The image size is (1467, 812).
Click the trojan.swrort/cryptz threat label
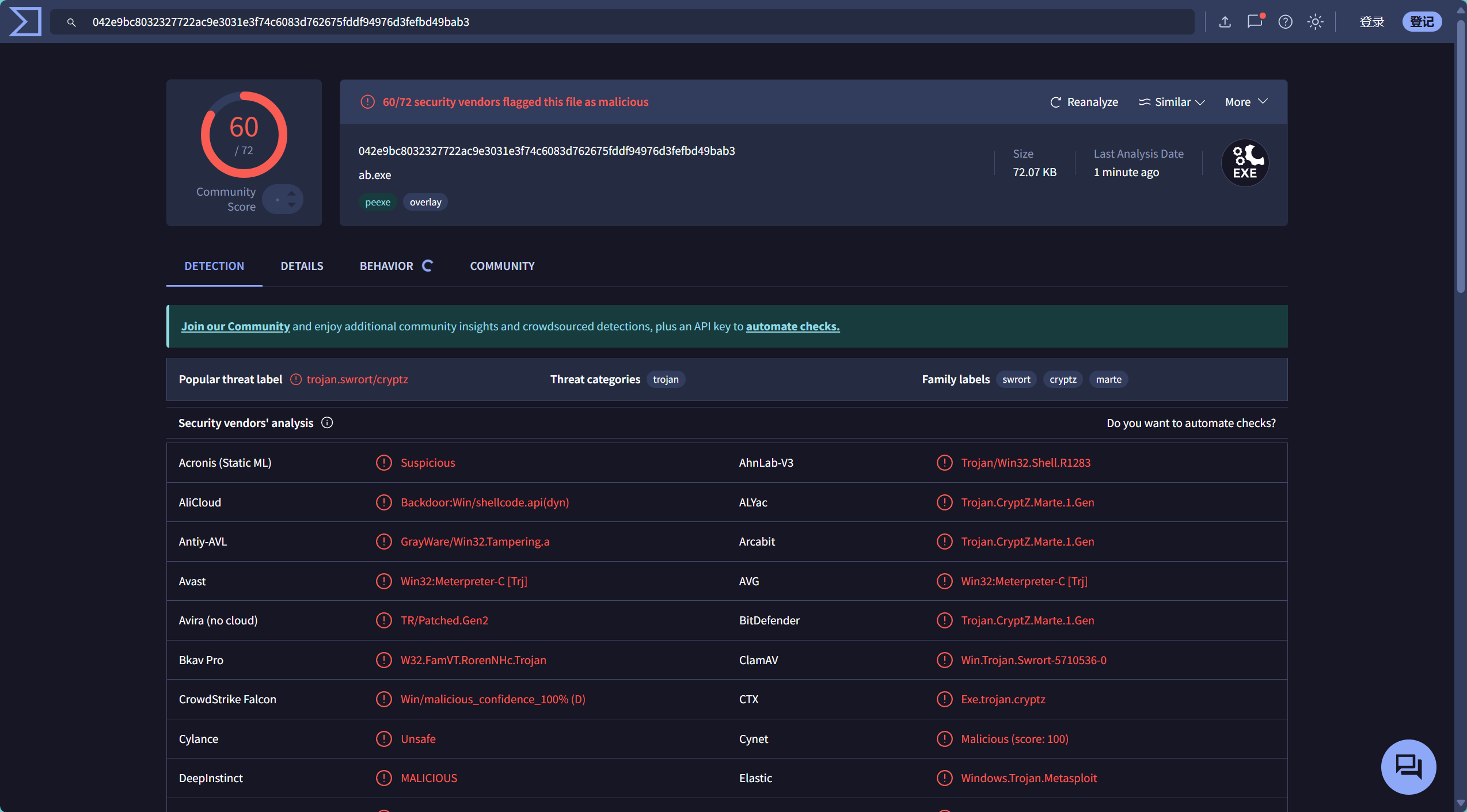pos(357,379)
